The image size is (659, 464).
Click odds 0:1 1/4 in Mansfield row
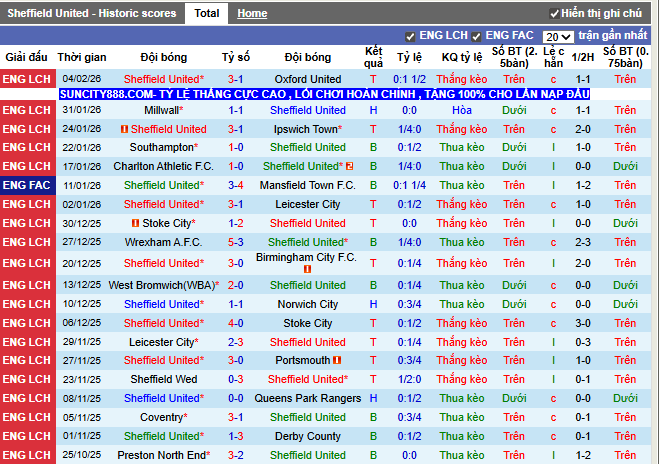coord(409,185)
